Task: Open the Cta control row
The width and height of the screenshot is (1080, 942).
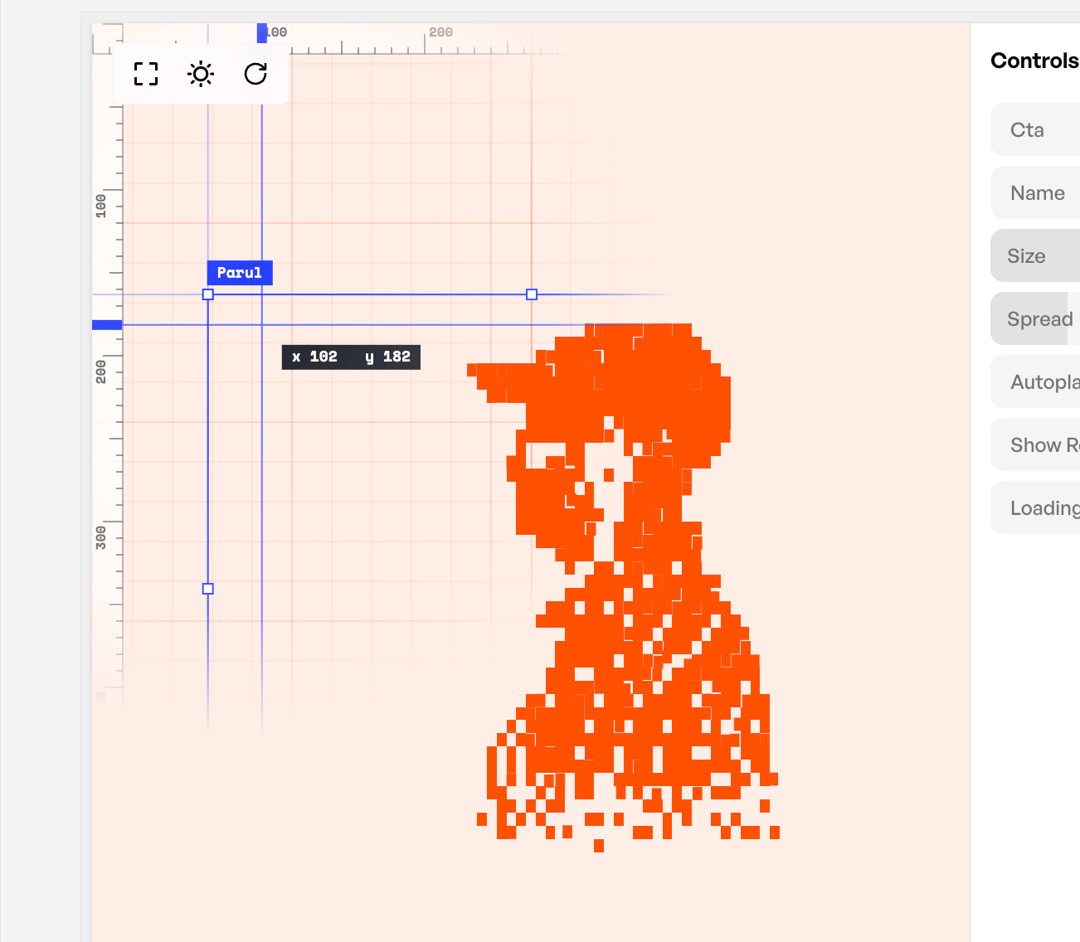Action: coord(1035,129)
